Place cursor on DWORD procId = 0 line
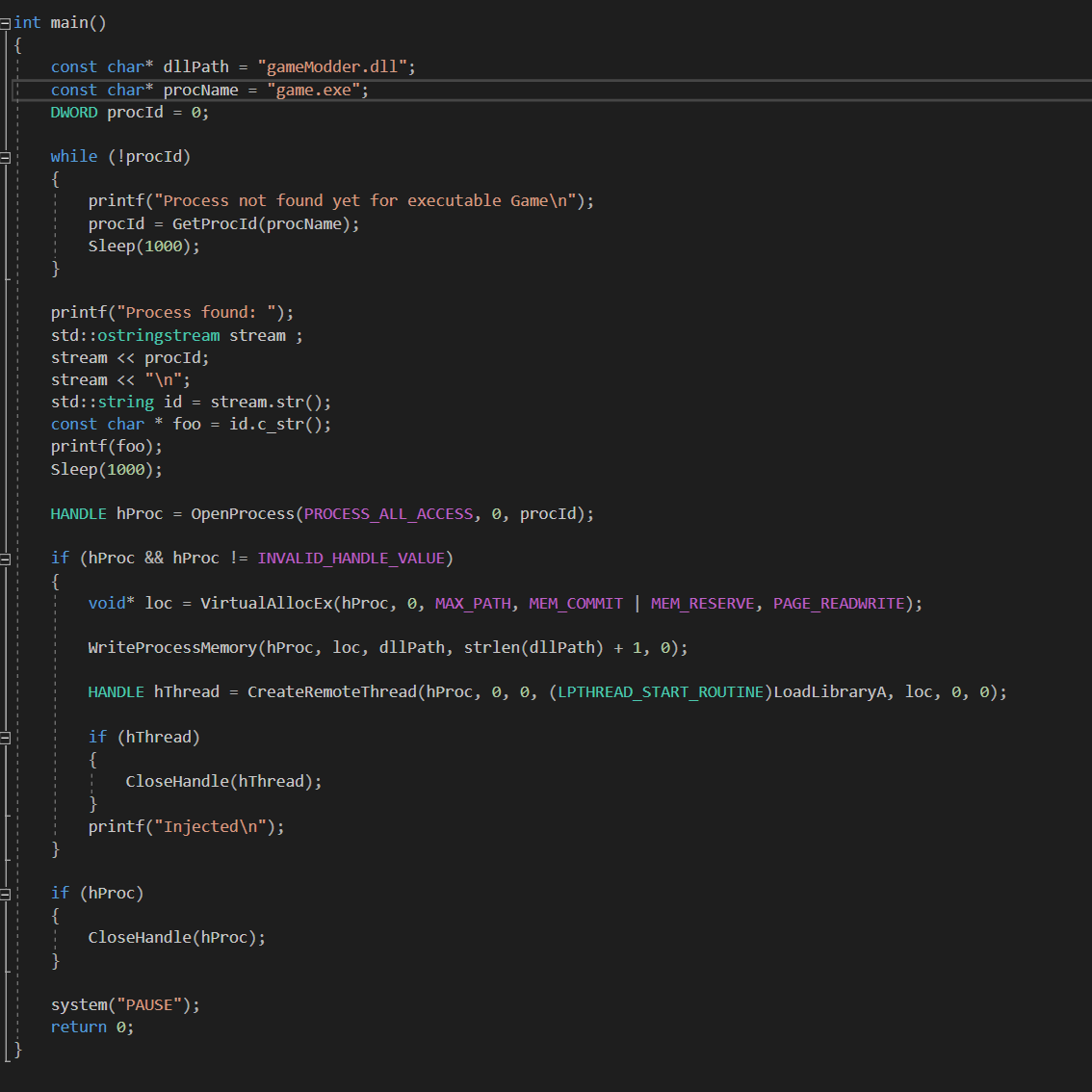Screen dimensions: 1092x1092 (x=130, y=112)
